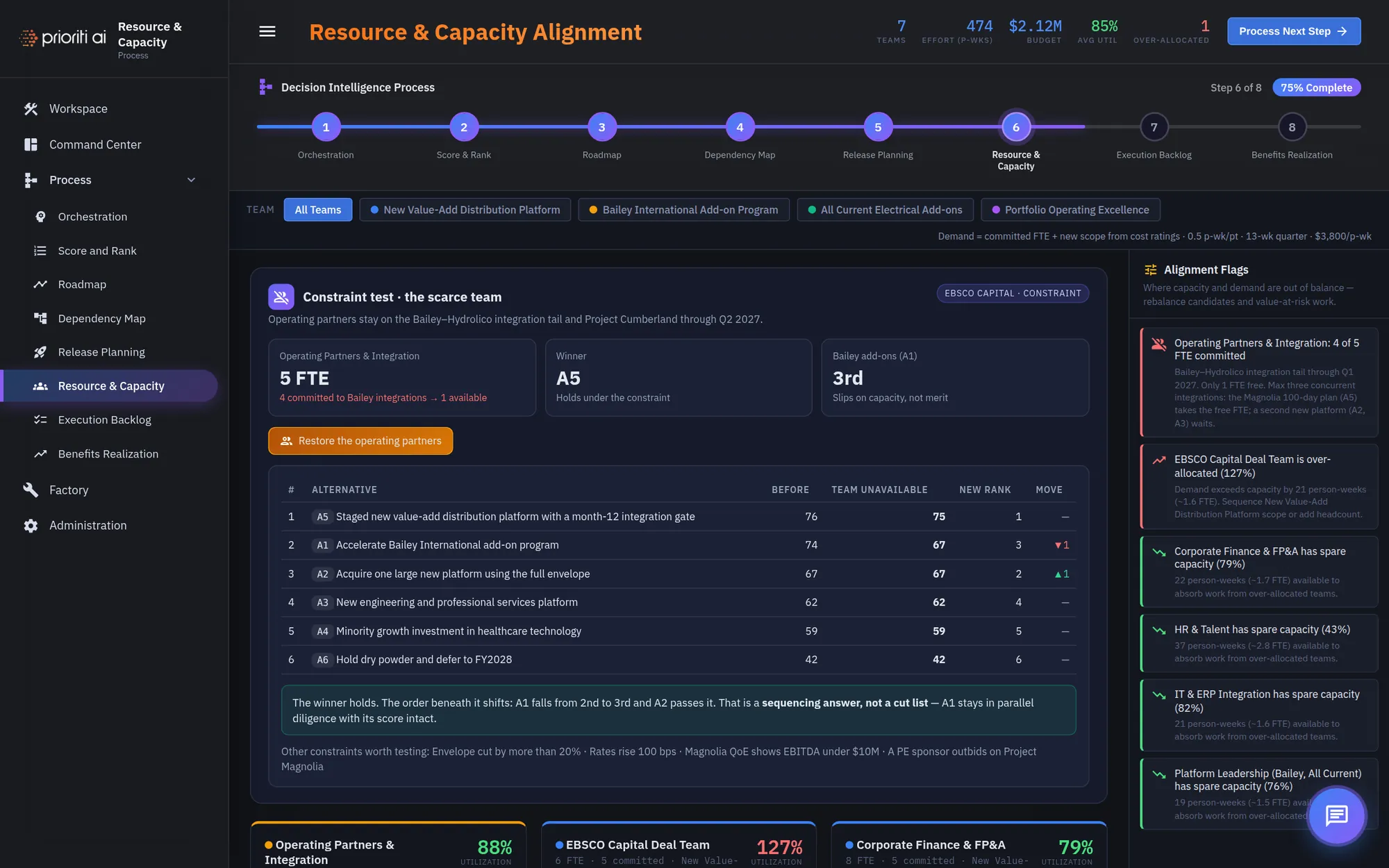Go to step 7 Execution Backlog
The height and width of the screenshot is (868, 1389).
(x=1154, y=127)
